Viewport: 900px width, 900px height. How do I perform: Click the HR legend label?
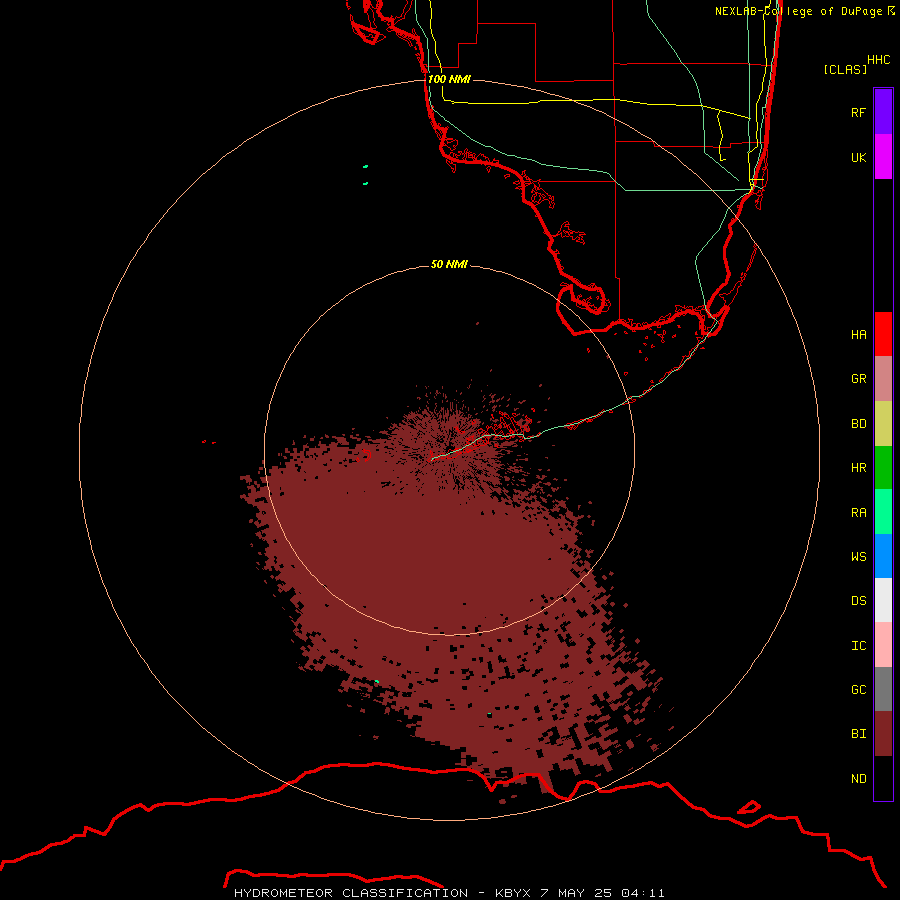point(858,468)
